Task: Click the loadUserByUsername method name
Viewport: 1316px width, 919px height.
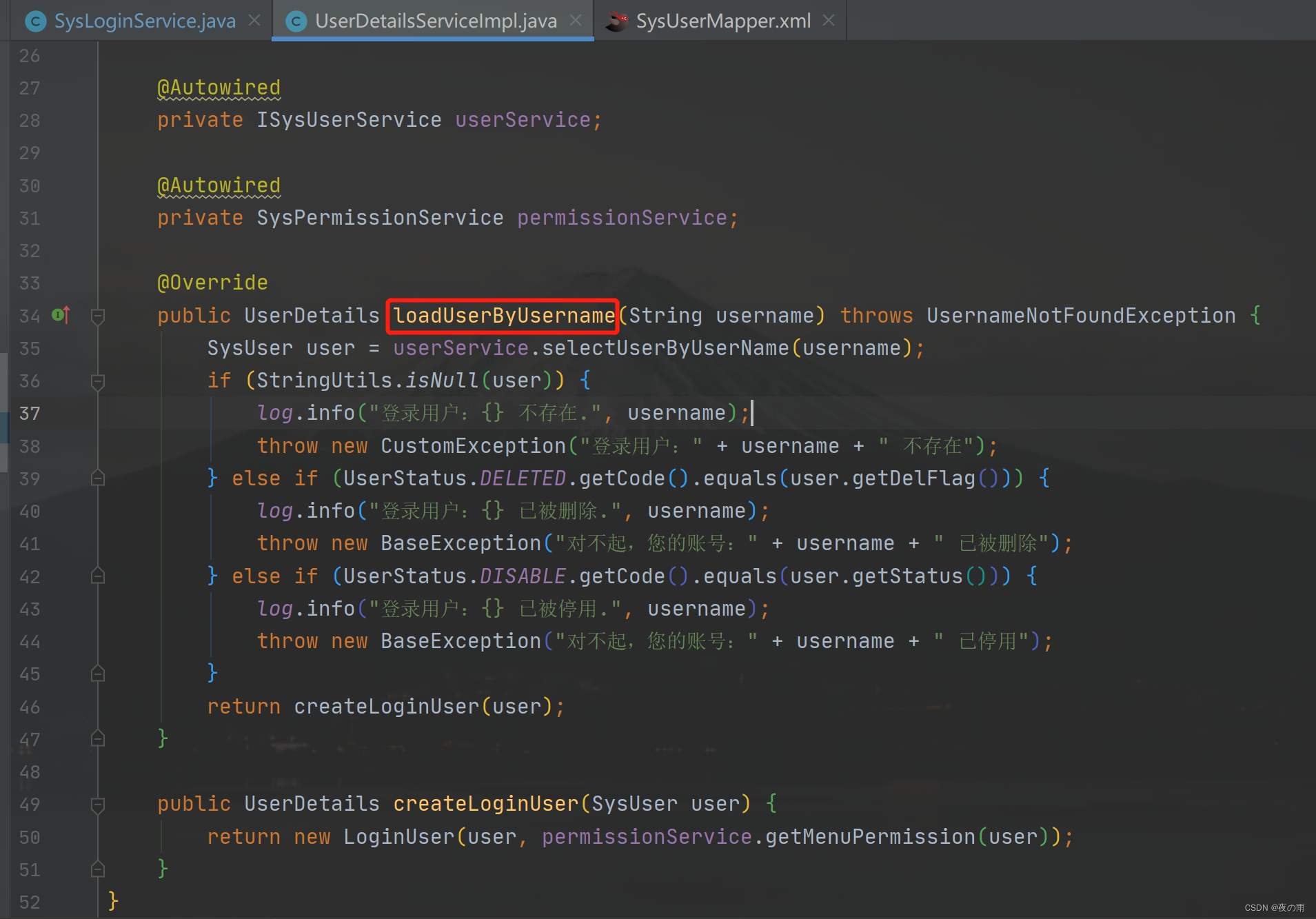Action: click(x=504, y=316)
